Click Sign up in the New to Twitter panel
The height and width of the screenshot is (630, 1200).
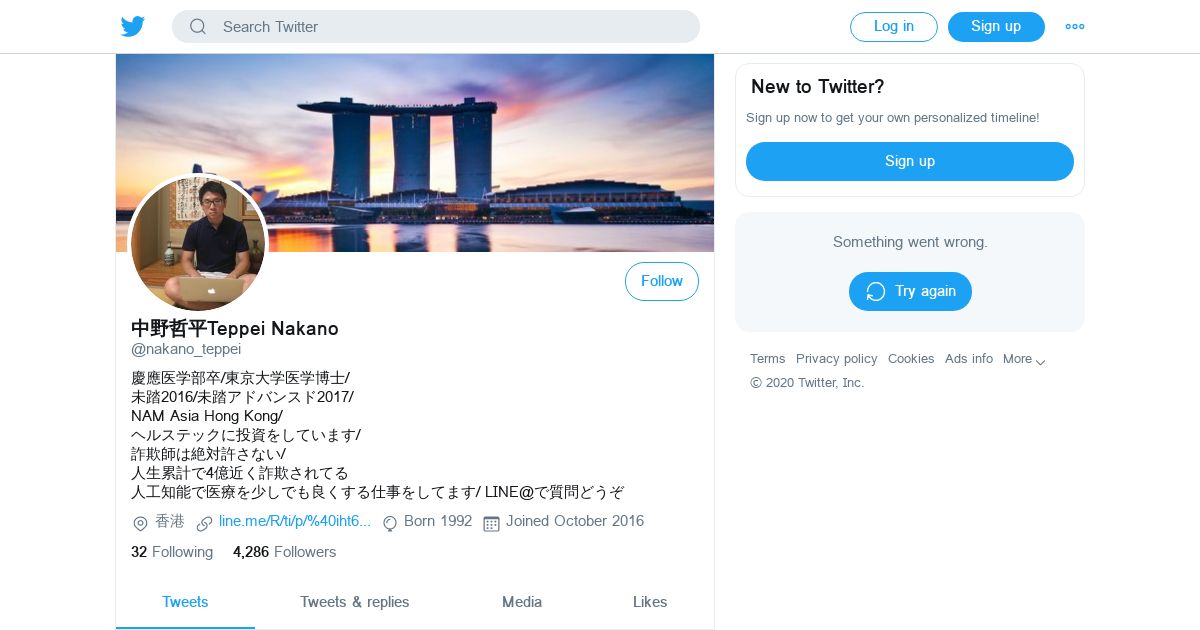click(x=910, y=161)
